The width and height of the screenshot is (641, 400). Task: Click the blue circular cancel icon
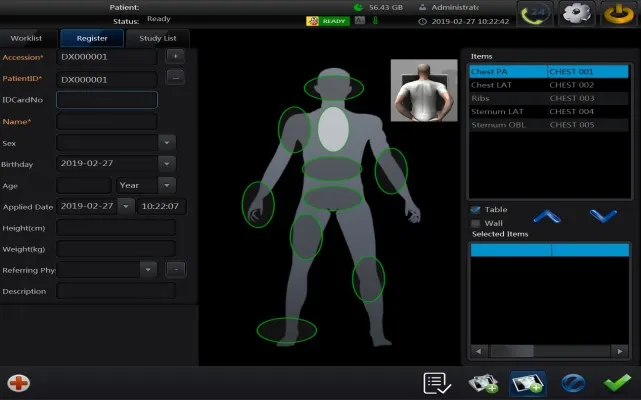(x=572, y=382)
